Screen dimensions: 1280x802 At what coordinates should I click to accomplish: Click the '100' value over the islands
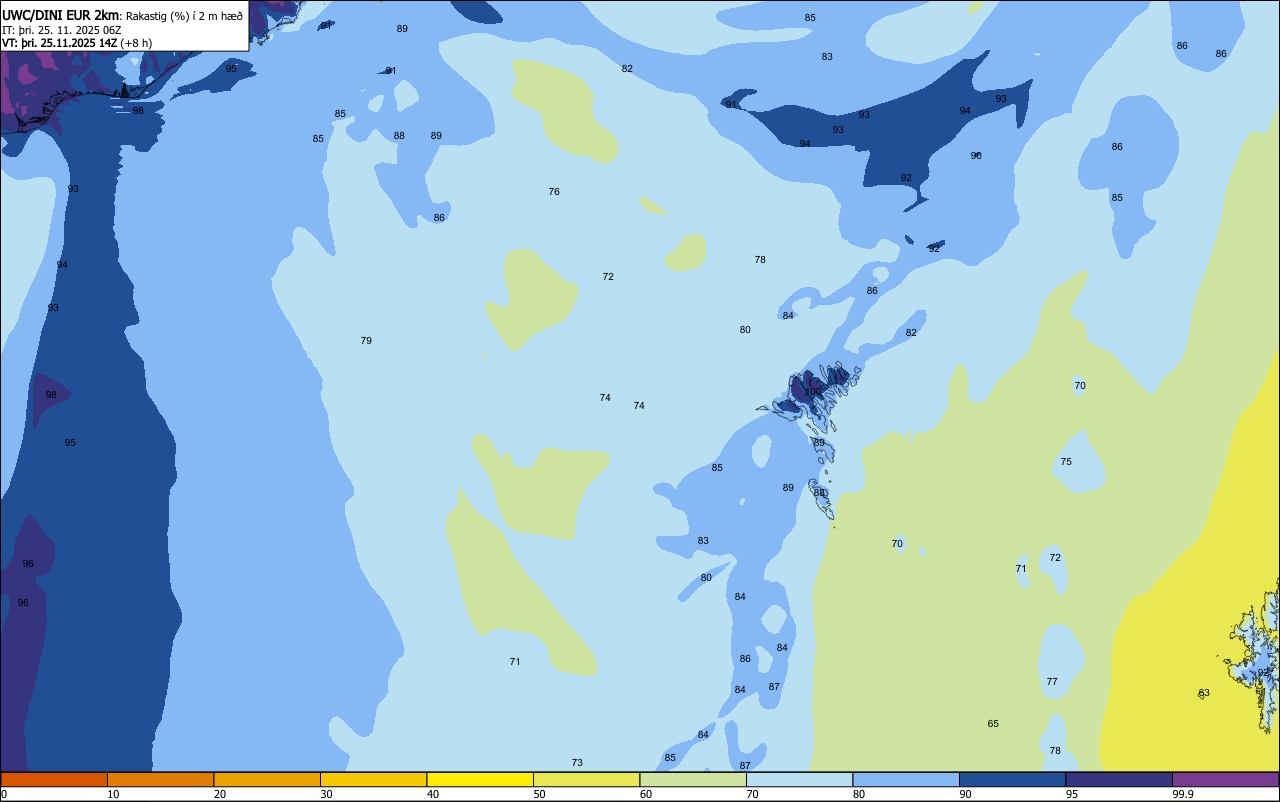pyautogui.click(x=812, y=392)
